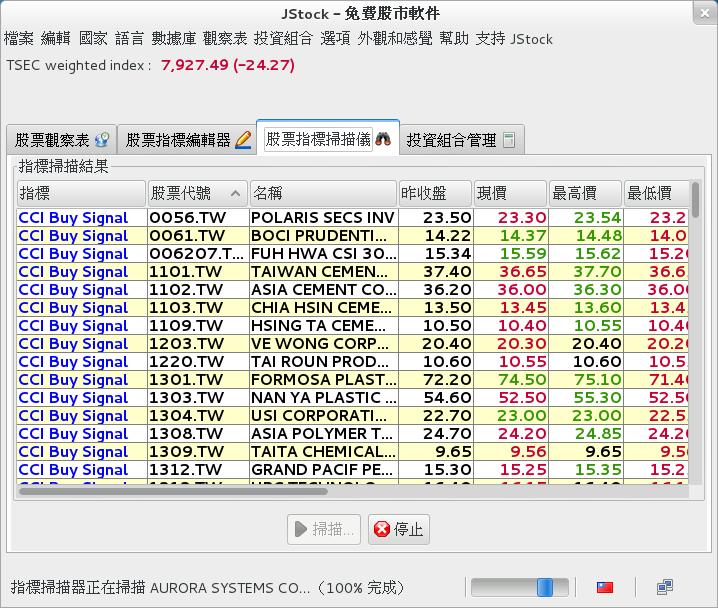The image size is (718, 608).
Task: Click the binoculars icon on scanner tab
Action: point(383,138)
